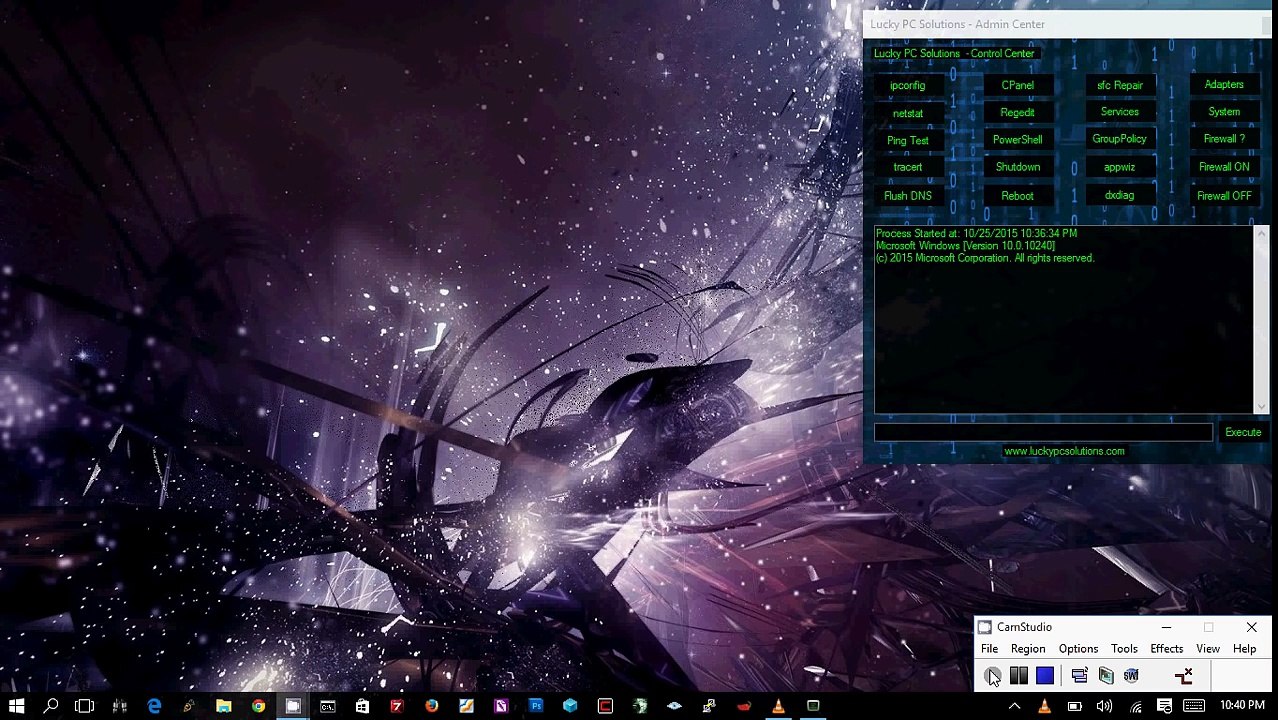Run ipconfig from the Control Center

tap(908, 86)
